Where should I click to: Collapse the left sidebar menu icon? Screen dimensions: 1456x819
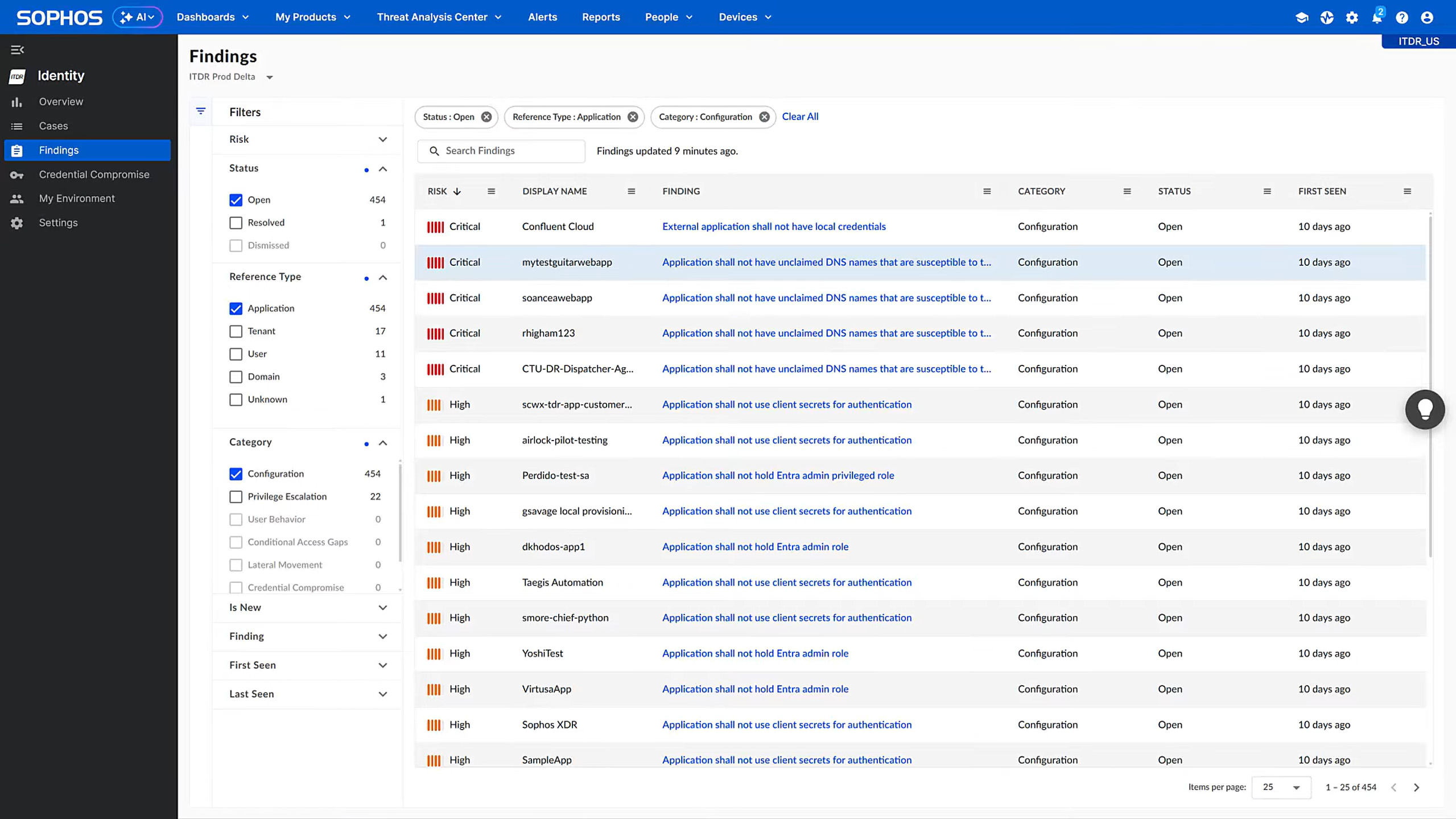pyautogui.click(x=17, y=50)
